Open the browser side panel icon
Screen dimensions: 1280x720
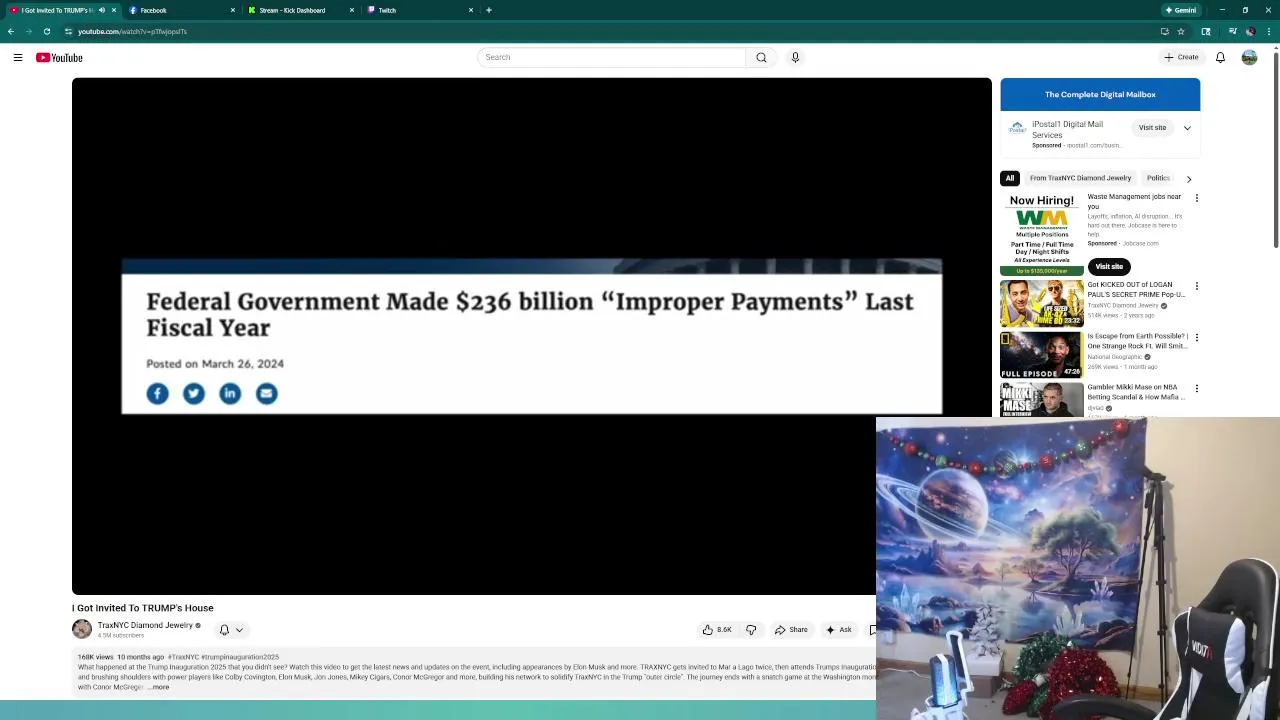coord(1206,31)
